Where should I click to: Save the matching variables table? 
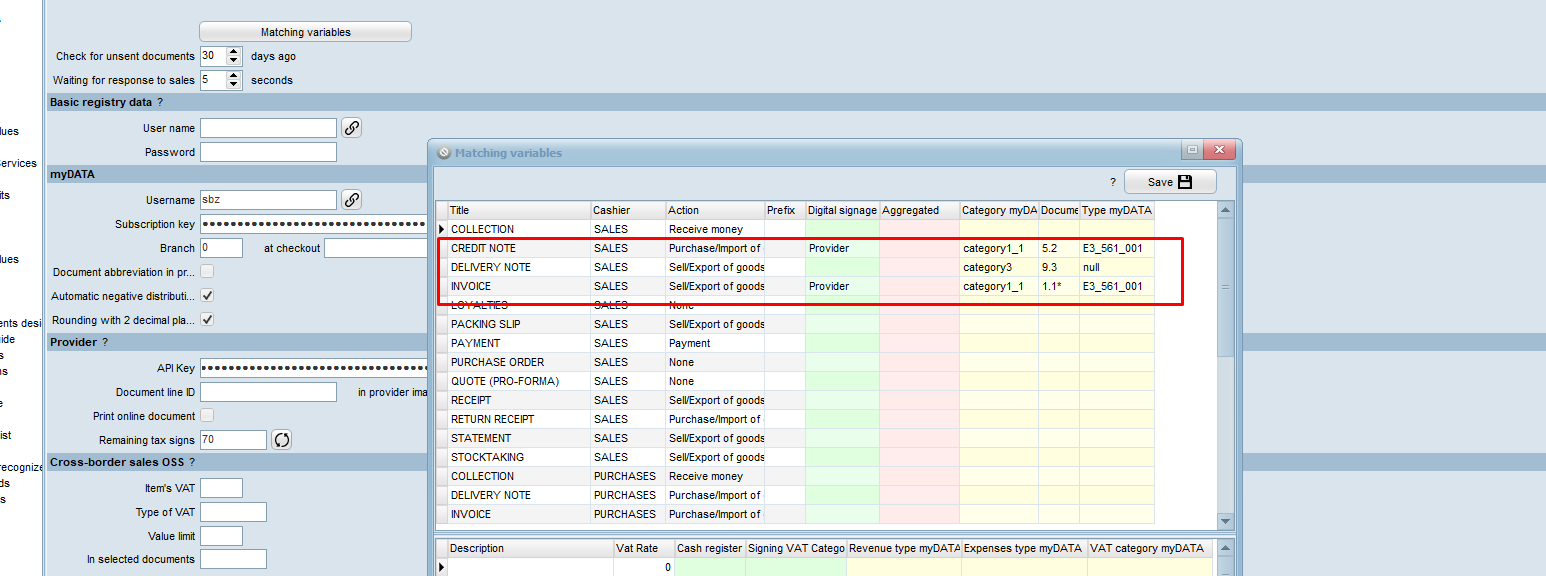point(1170,182)
